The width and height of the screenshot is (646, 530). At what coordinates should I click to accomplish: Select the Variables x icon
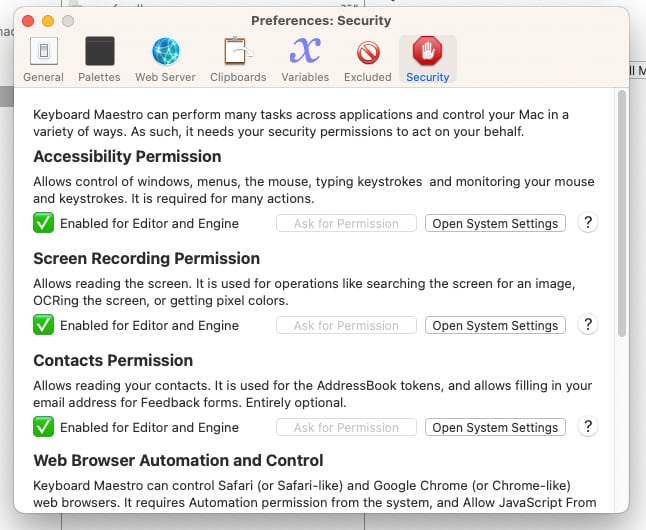(305, 51)
